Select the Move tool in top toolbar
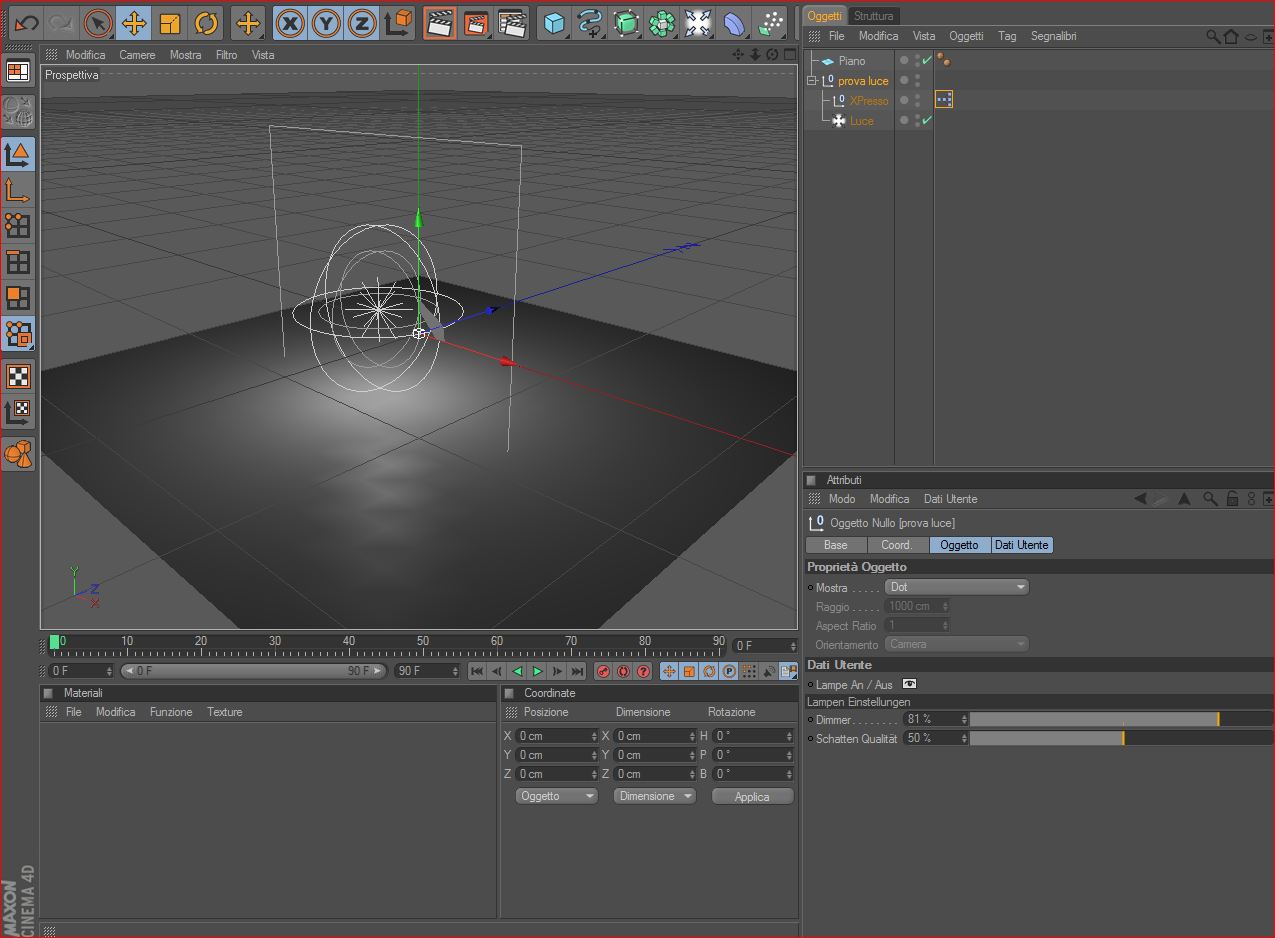This screenshot has height=938, width=1275. pyautogui.click(x=133, y=23)
